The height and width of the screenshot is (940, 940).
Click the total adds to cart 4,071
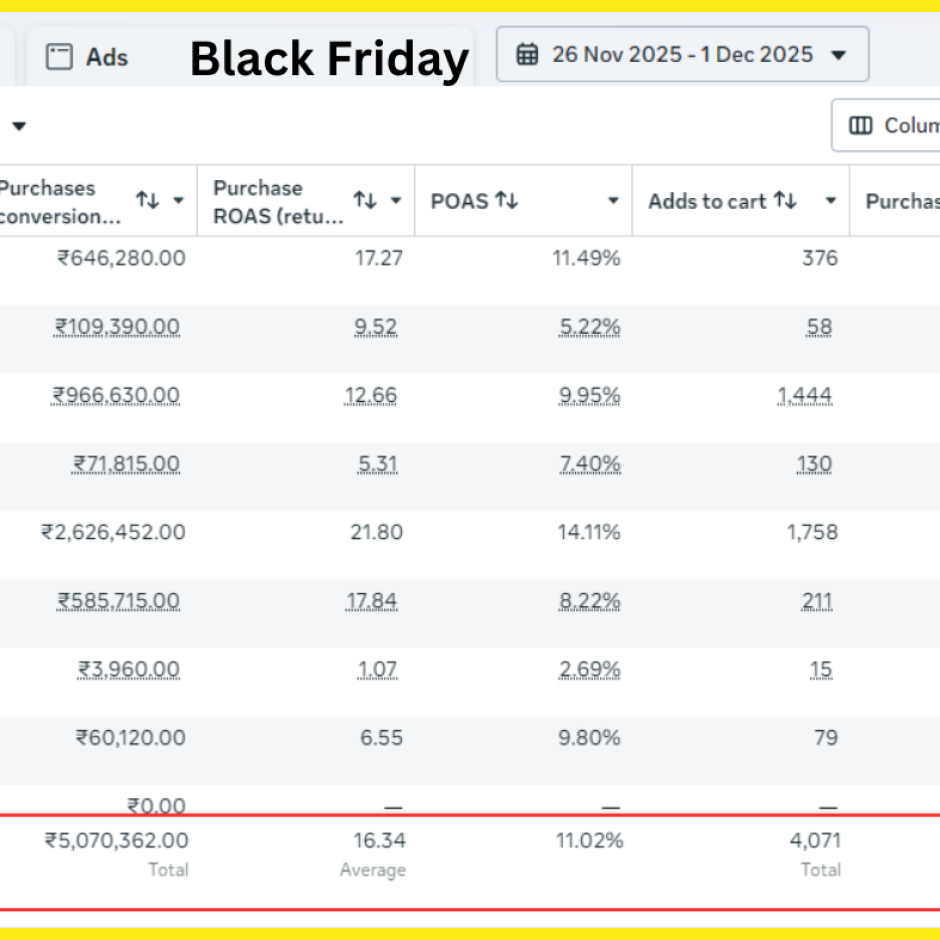815,840
